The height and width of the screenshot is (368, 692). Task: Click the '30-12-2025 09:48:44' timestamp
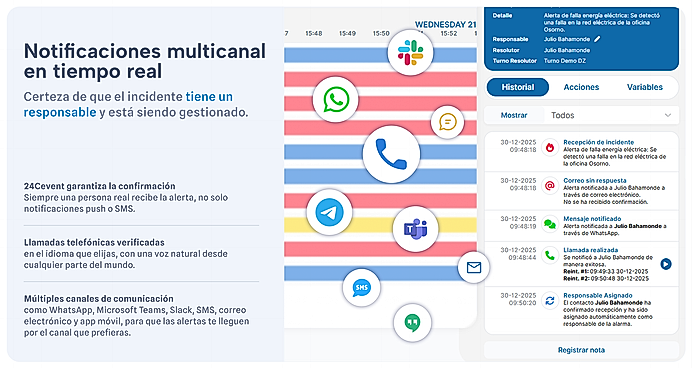pos(518,253)
